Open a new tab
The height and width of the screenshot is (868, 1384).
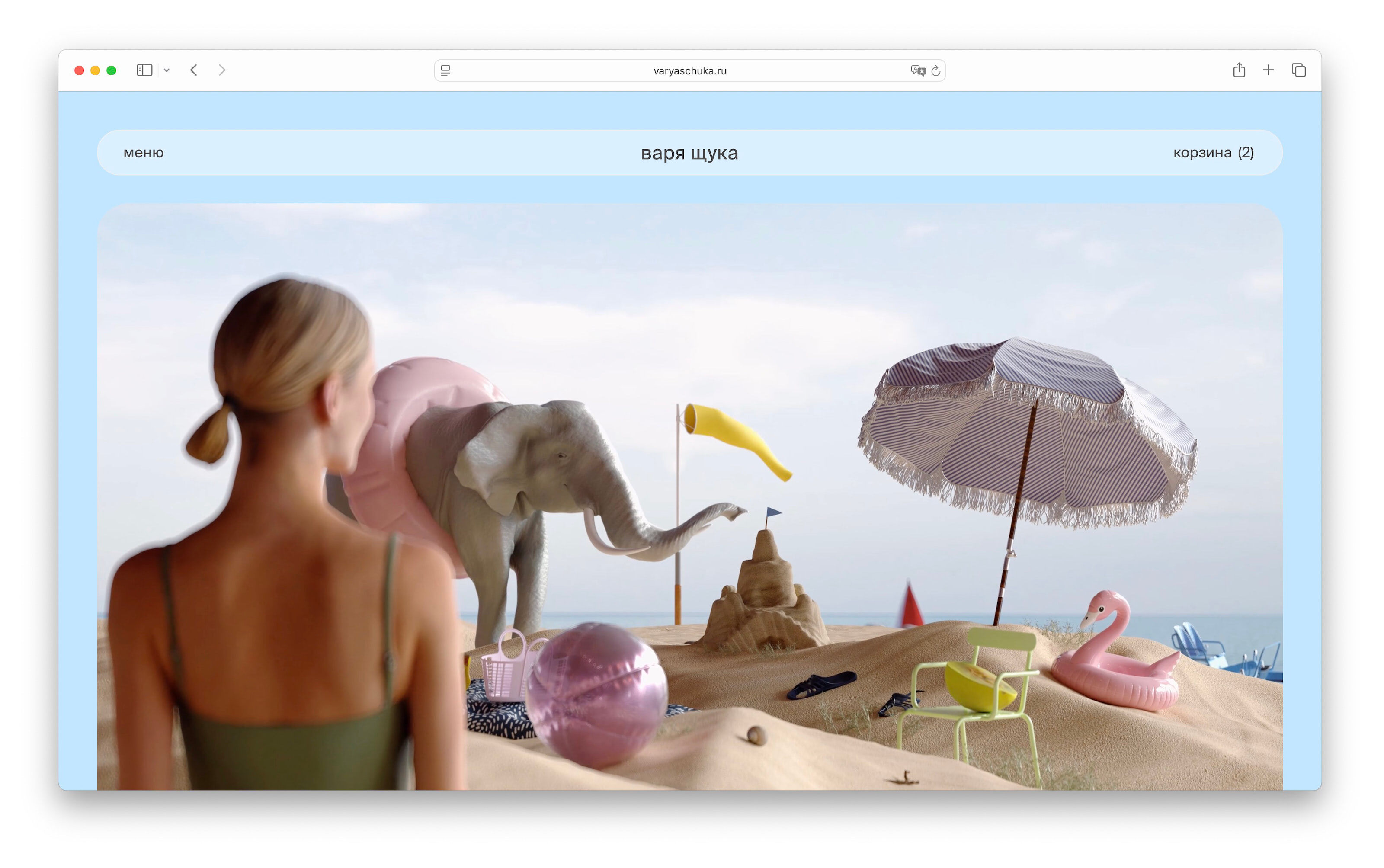coord(1268,70)
